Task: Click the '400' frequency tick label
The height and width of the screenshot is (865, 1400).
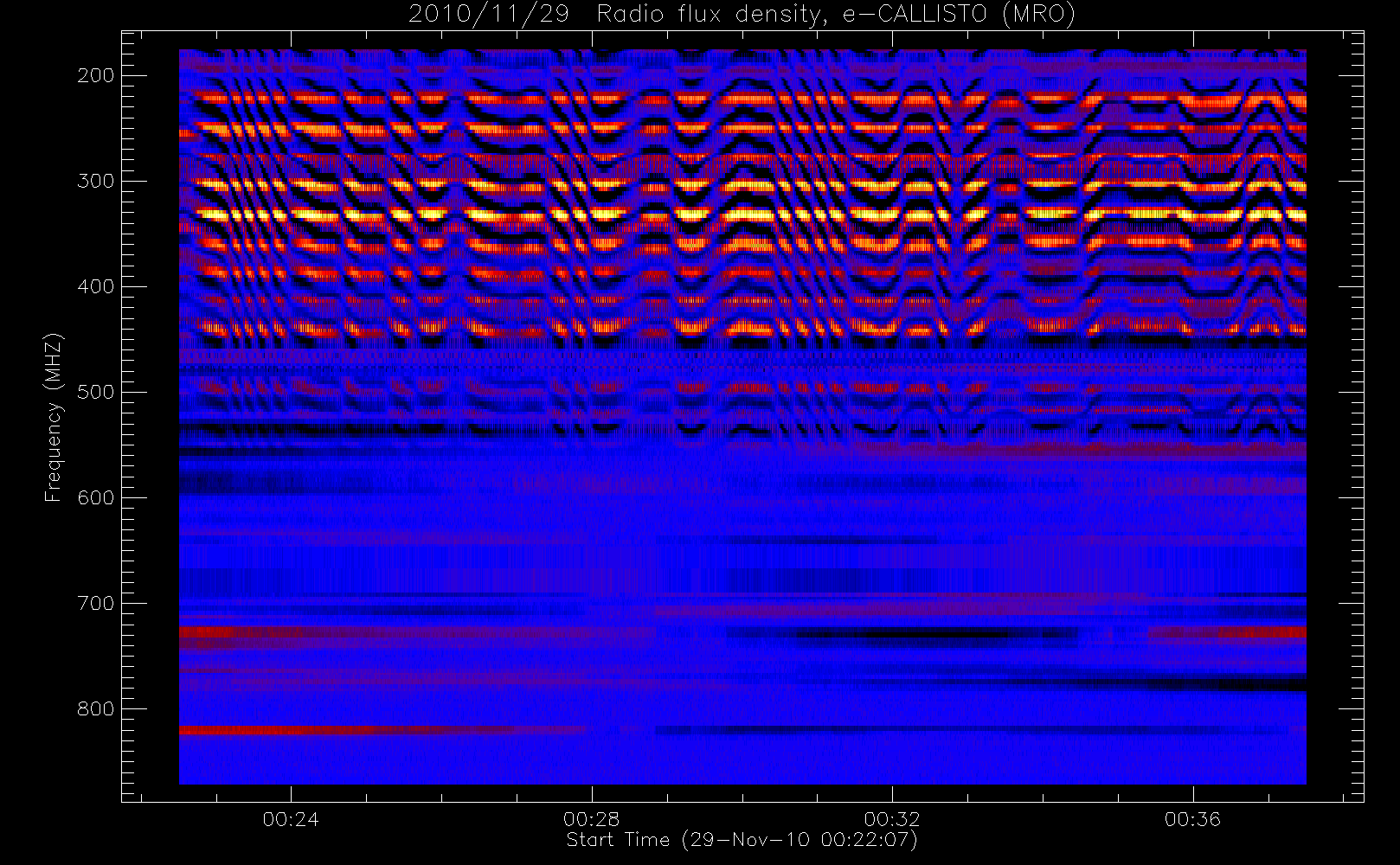Action: pos(96,286)
